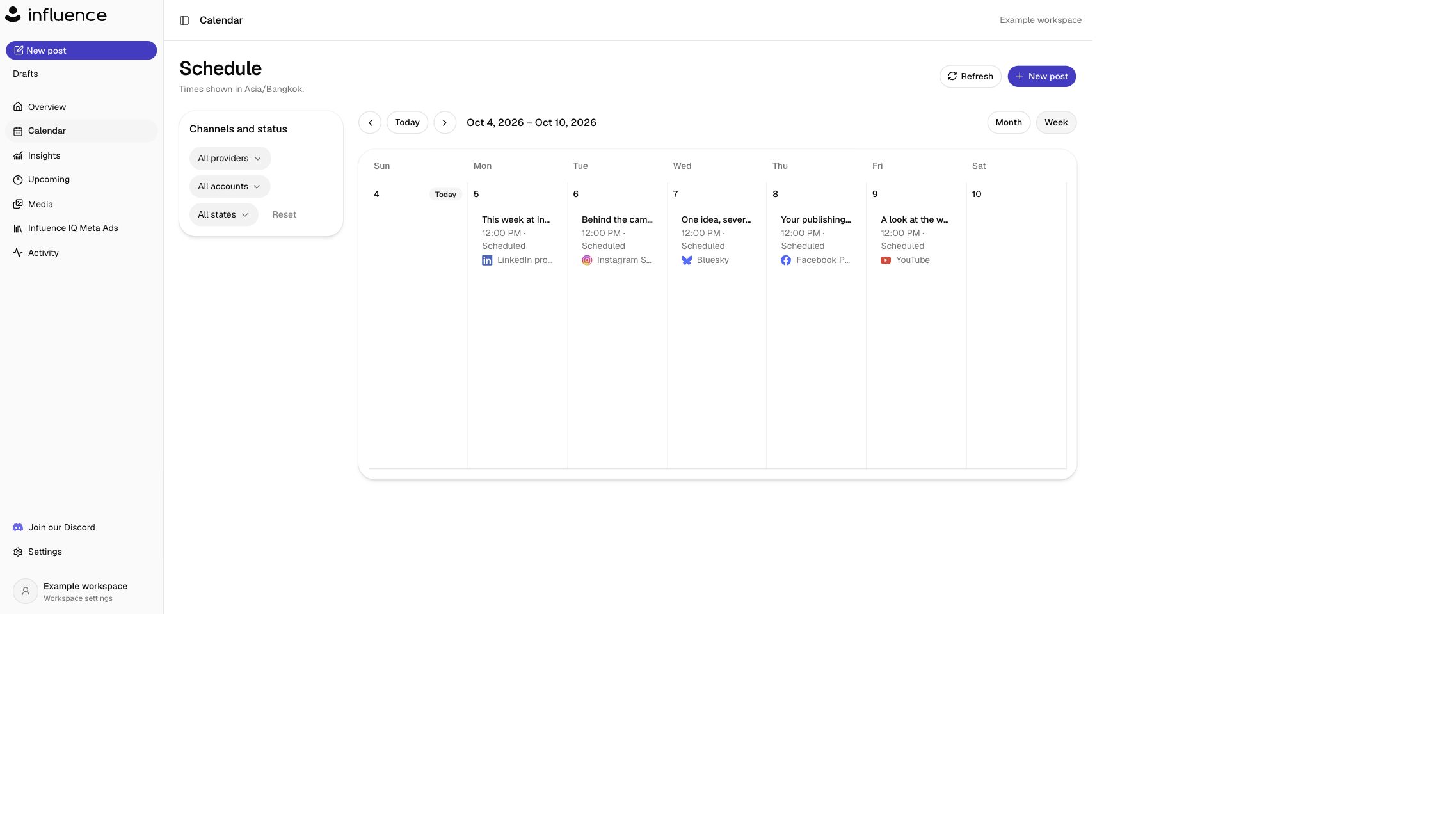Click the Discord icon
This screenshot has height=819, width=1456.
tap(18, 527)
